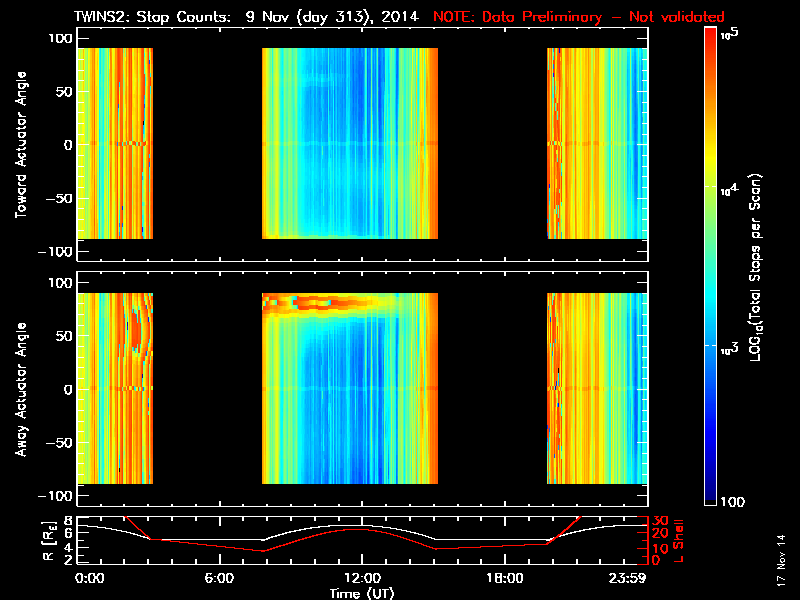Click the "23:59" time tick label
The width and height of the screenshot is (800, 600).
coord(628,579)
